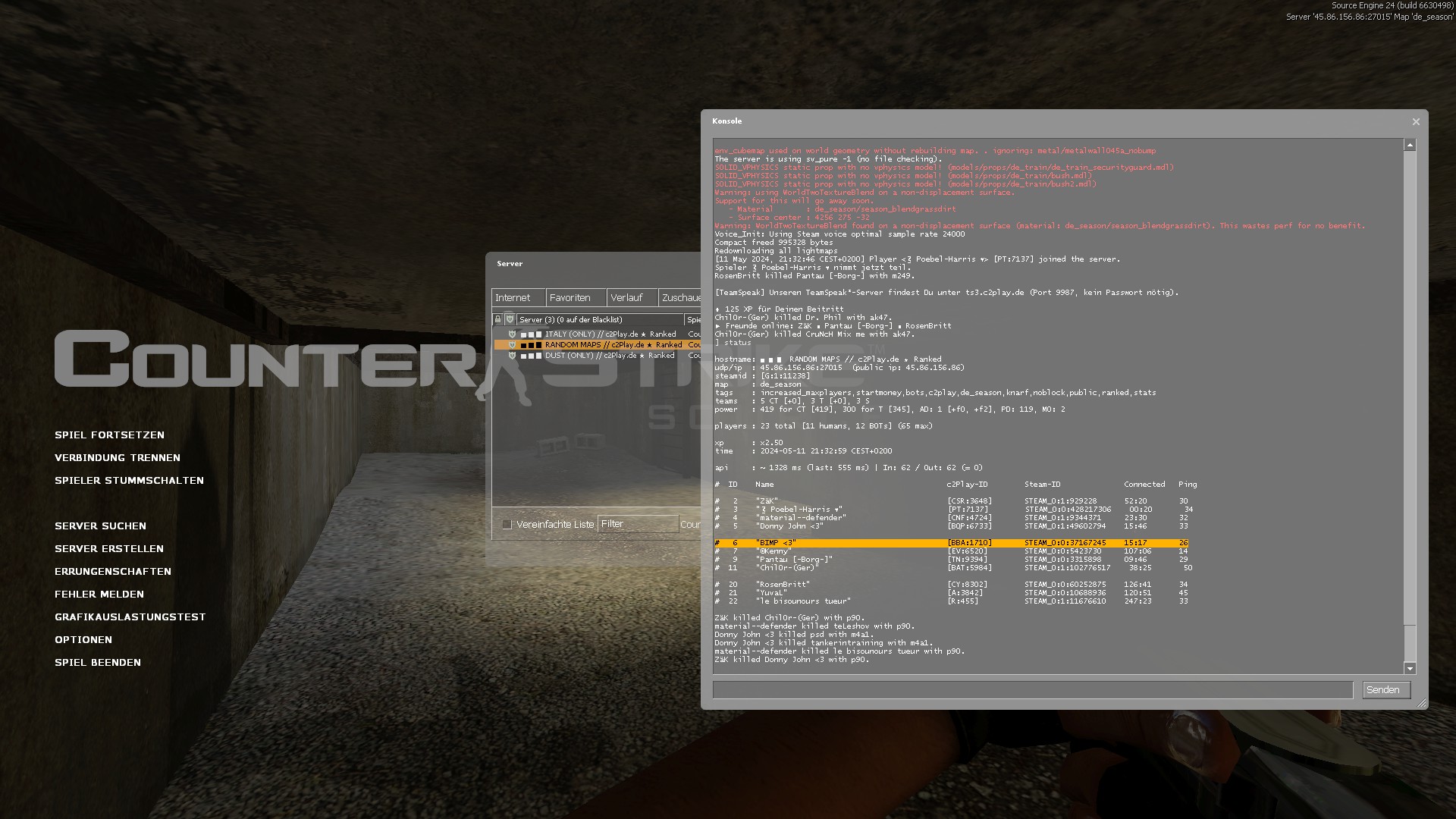Click Senden button in console
Image resolution: width=1456 pixels, height=819 pixels.
pos(1386,690)
